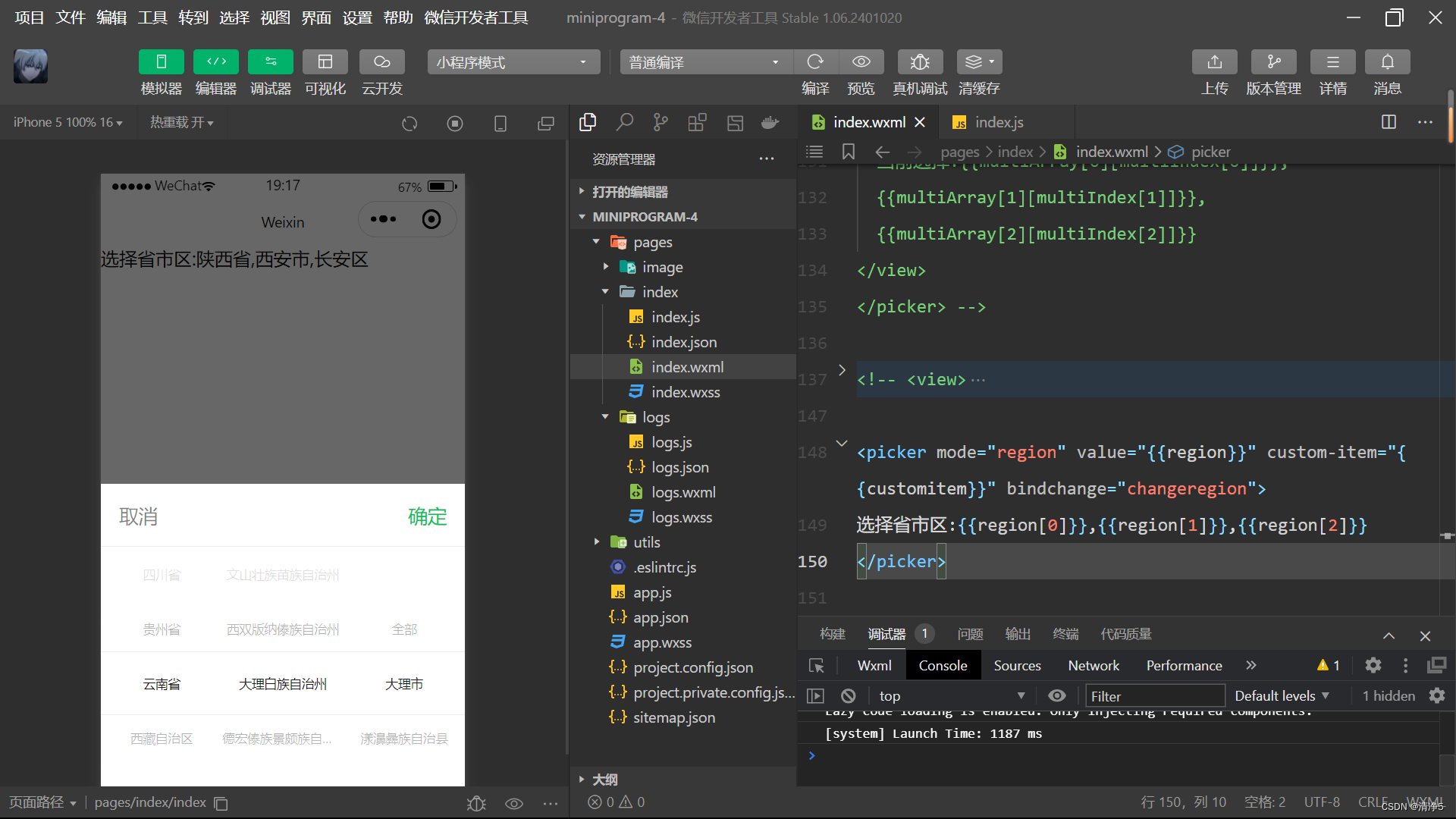Click the console Filter input field
The width and height of the screenshot is (1456, 819).
point(1154,695)
